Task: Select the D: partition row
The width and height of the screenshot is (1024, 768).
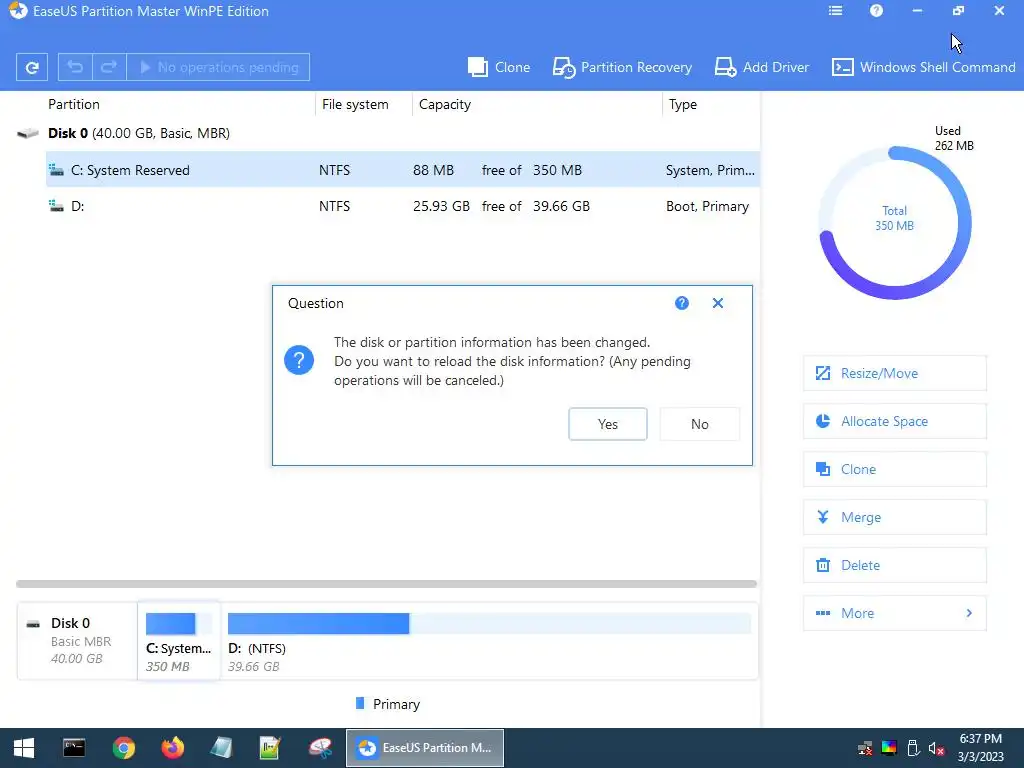Action: point(402,206)
